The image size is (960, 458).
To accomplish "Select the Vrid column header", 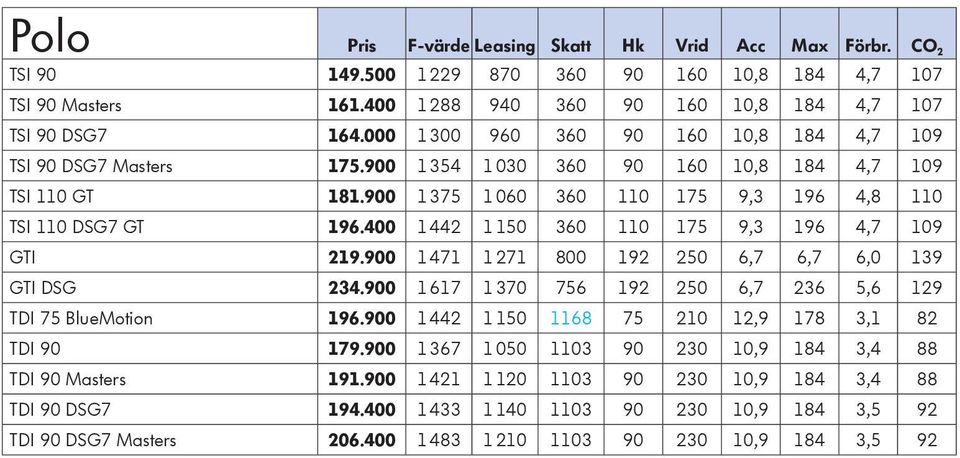I will pos(692,45).
